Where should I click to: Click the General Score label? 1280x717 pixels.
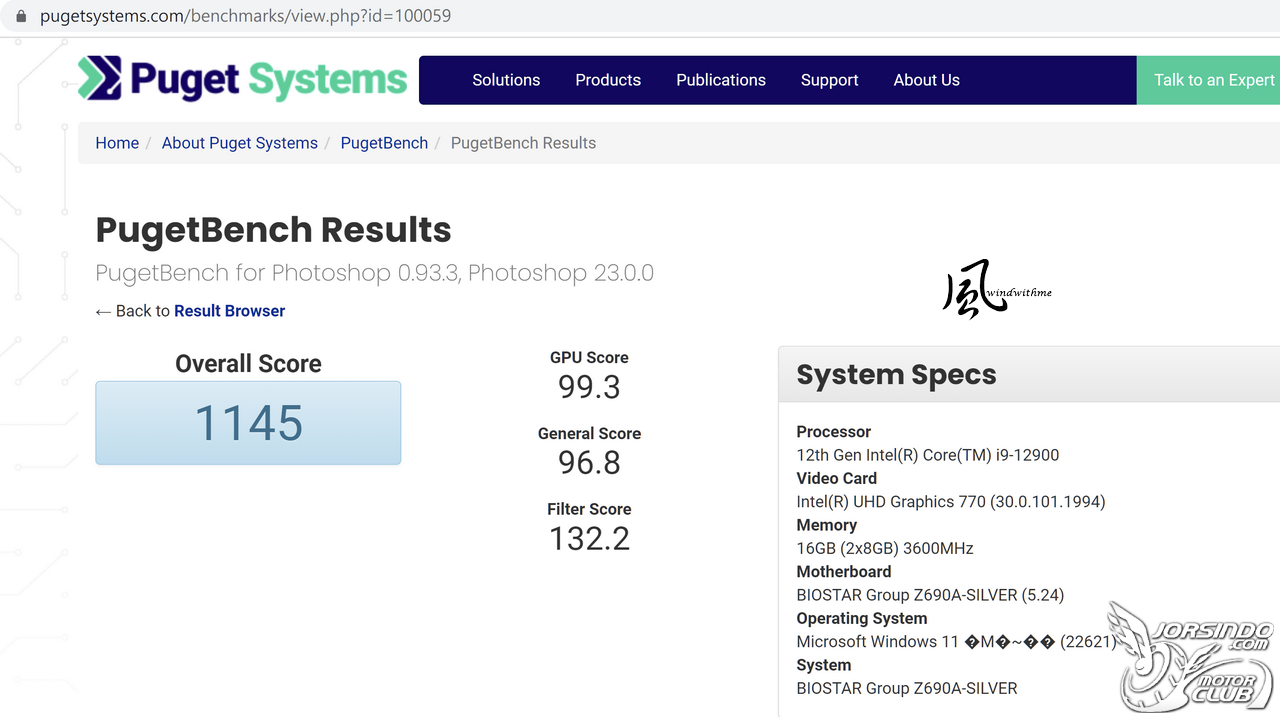(589, 433)
